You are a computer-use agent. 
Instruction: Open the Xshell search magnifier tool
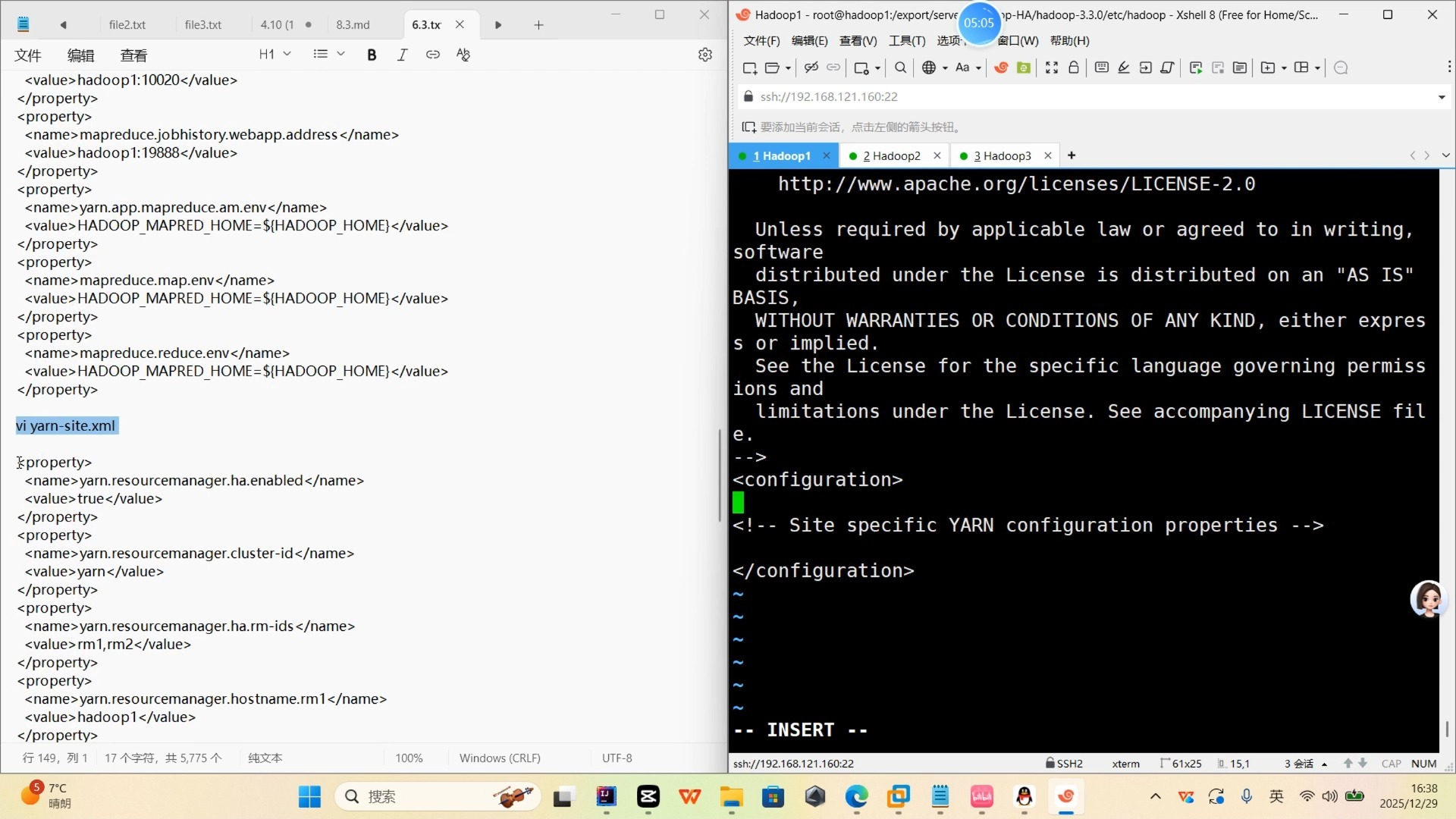(900, 67)
